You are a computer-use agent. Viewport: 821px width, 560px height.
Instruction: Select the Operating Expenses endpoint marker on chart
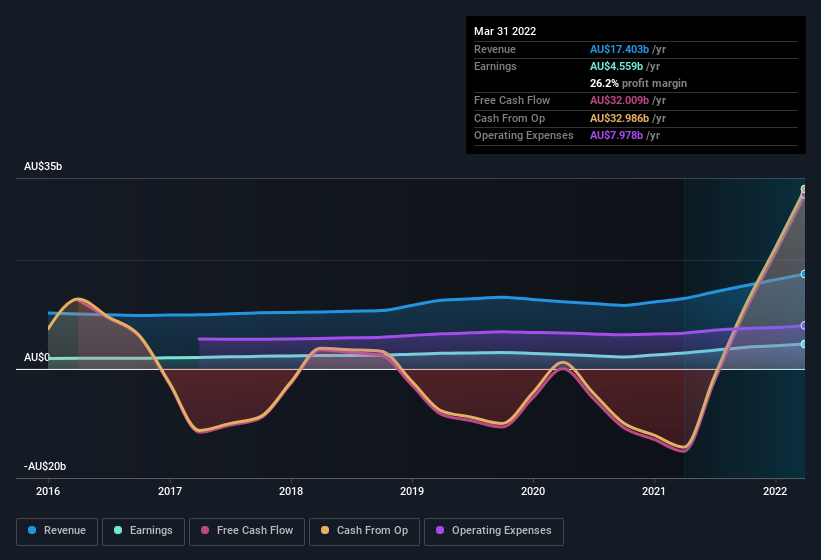tap(804, 326)
